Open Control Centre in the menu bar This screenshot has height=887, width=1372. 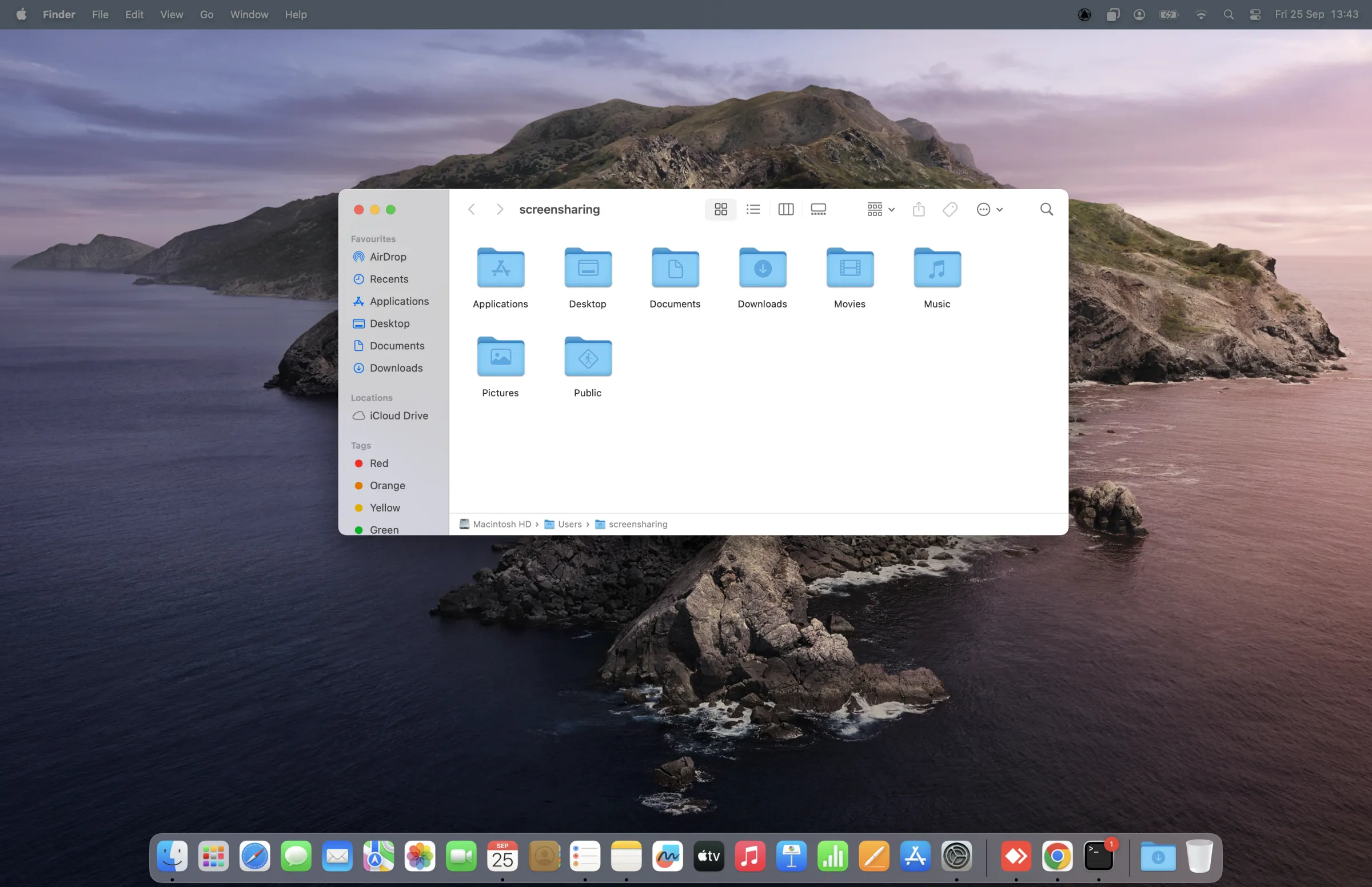coord(1254,14)
